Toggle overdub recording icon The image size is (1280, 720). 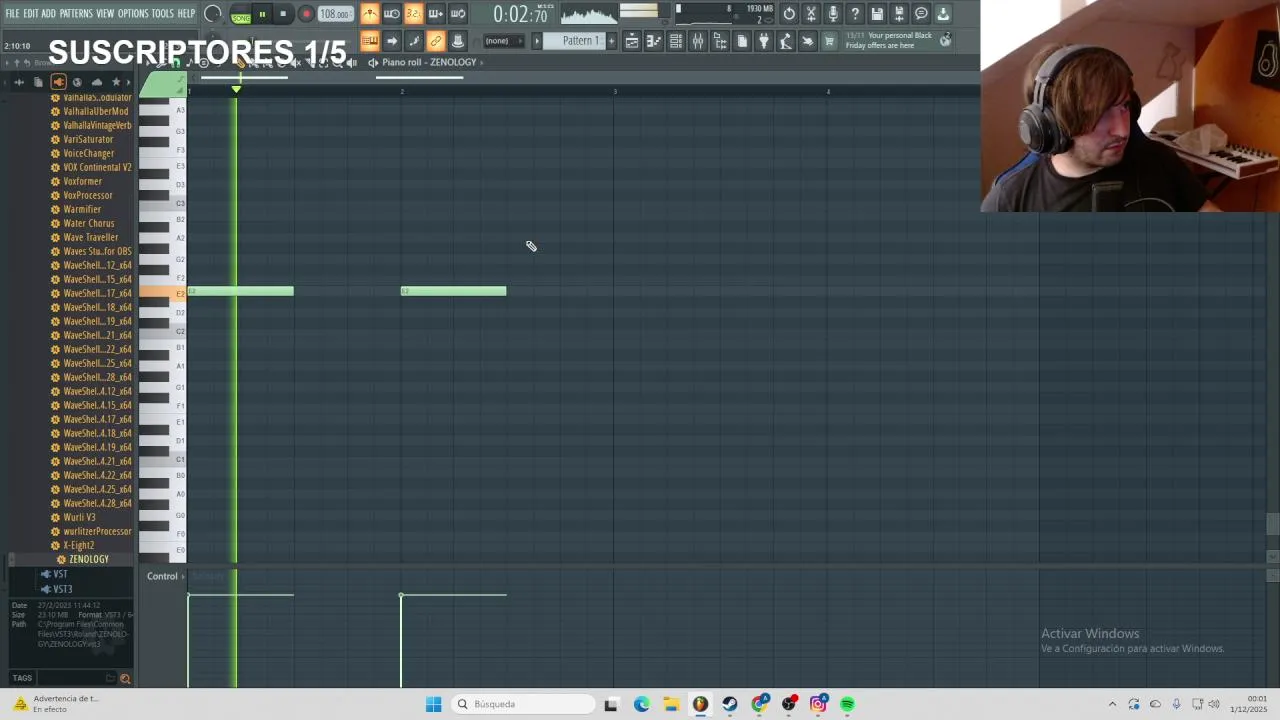tap(436, 14)
